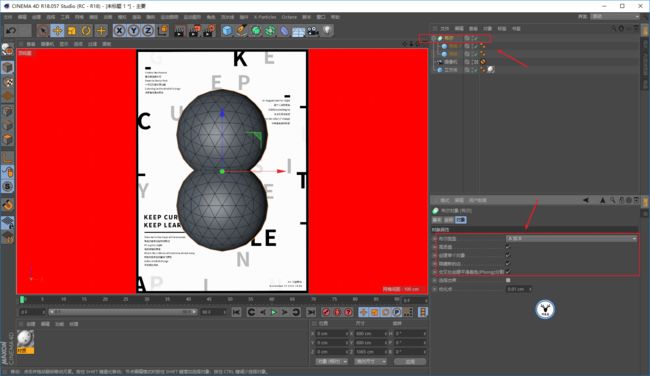
Task: Click the Light bulb icon in toolbar
Action: coord(327,31)
